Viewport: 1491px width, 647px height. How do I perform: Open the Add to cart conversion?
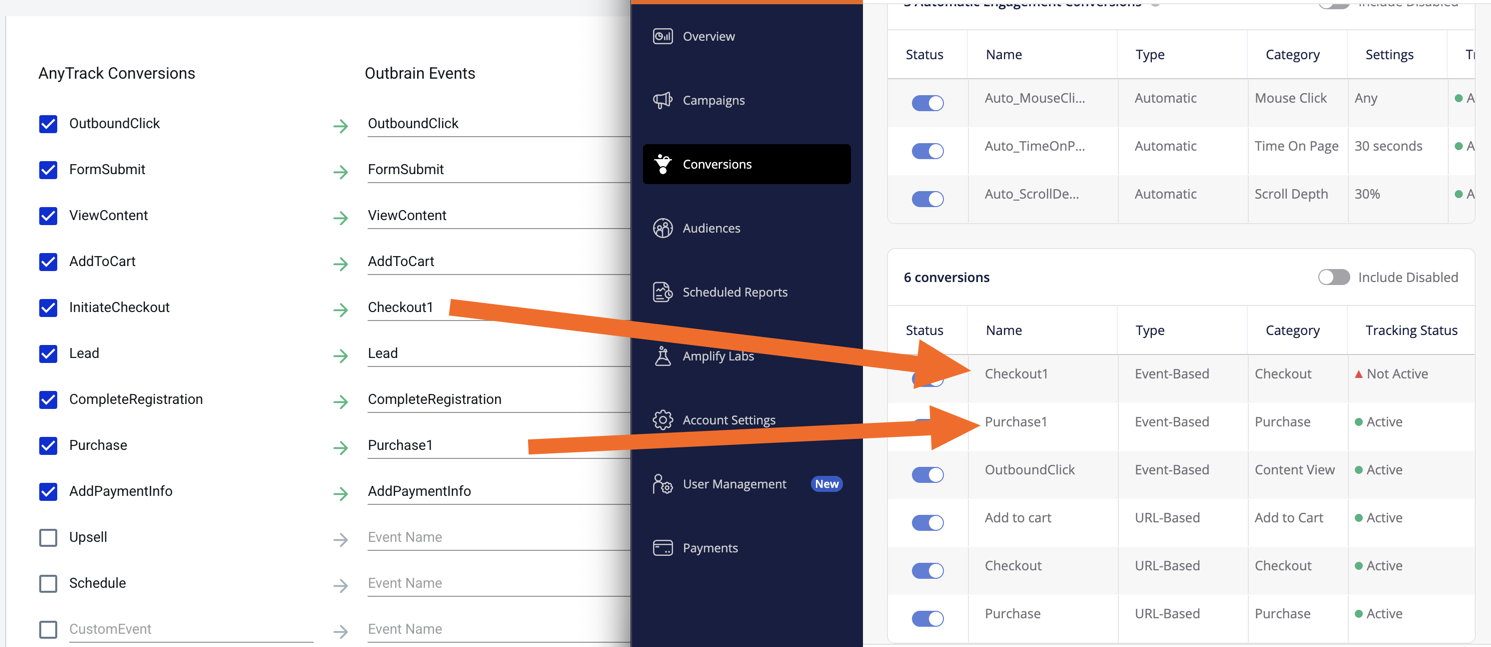coord(1018,518)
